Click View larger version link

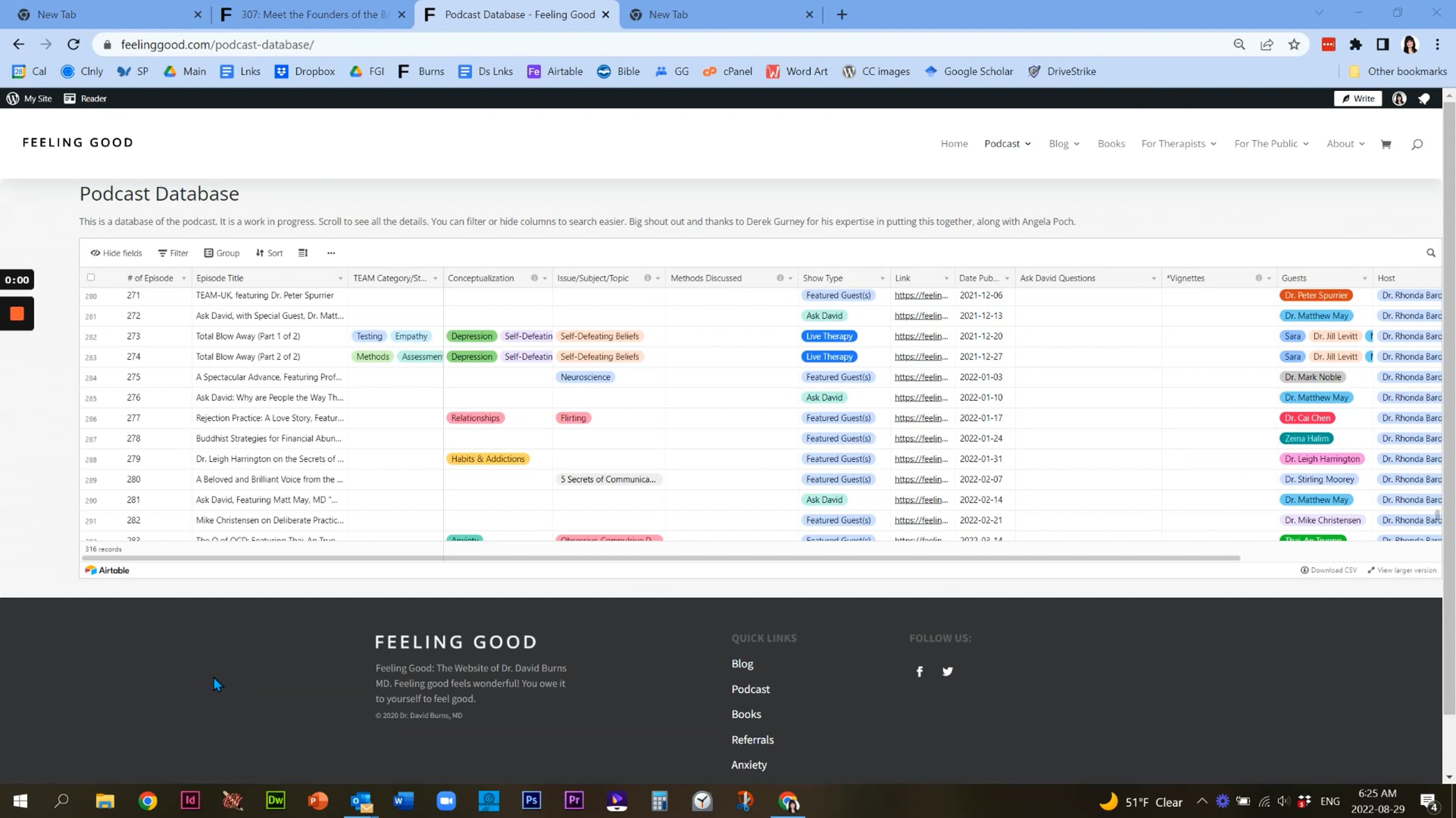1402,570
